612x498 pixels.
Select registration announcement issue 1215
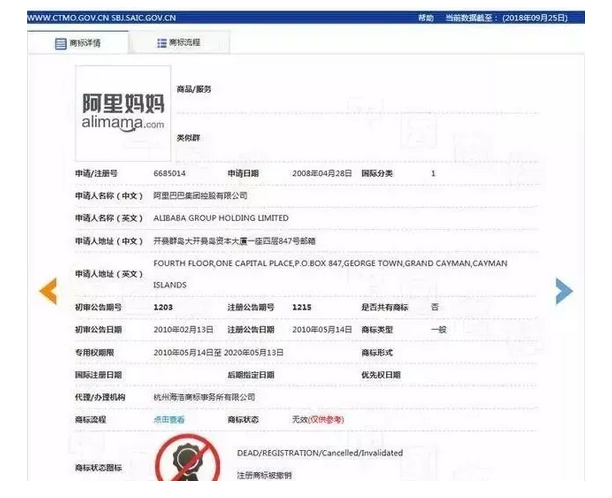[302, 308]
